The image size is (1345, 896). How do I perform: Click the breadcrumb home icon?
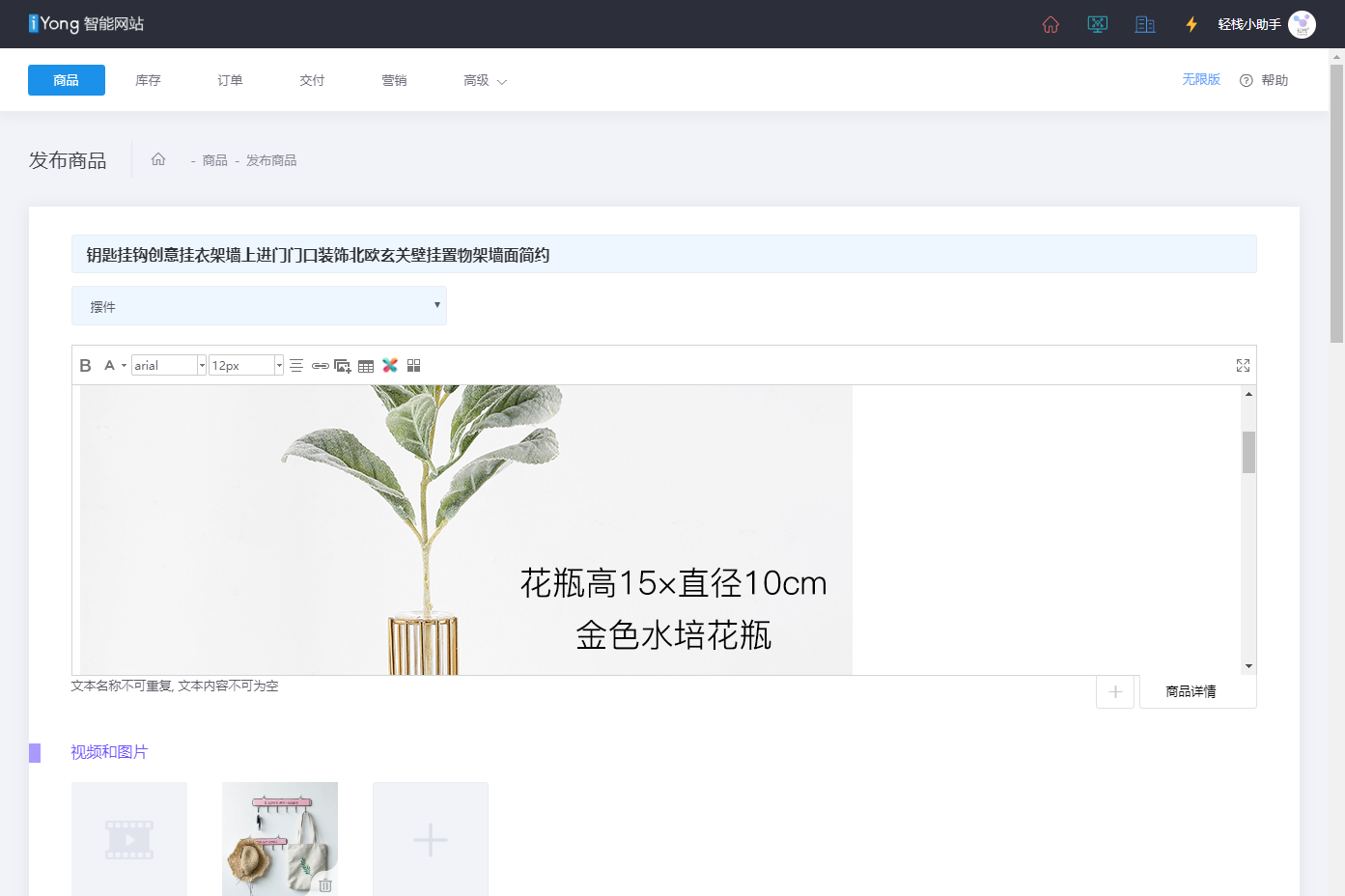point(158,159)
